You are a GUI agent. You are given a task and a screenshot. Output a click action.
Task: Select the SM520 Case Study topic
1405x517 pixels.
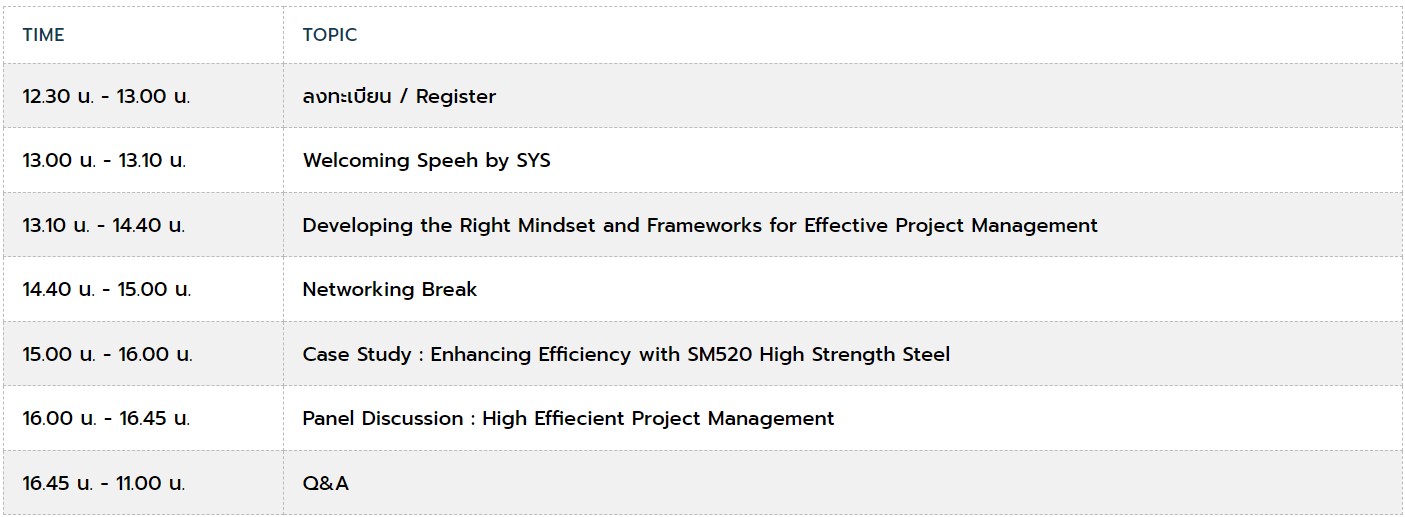point(626,354)
